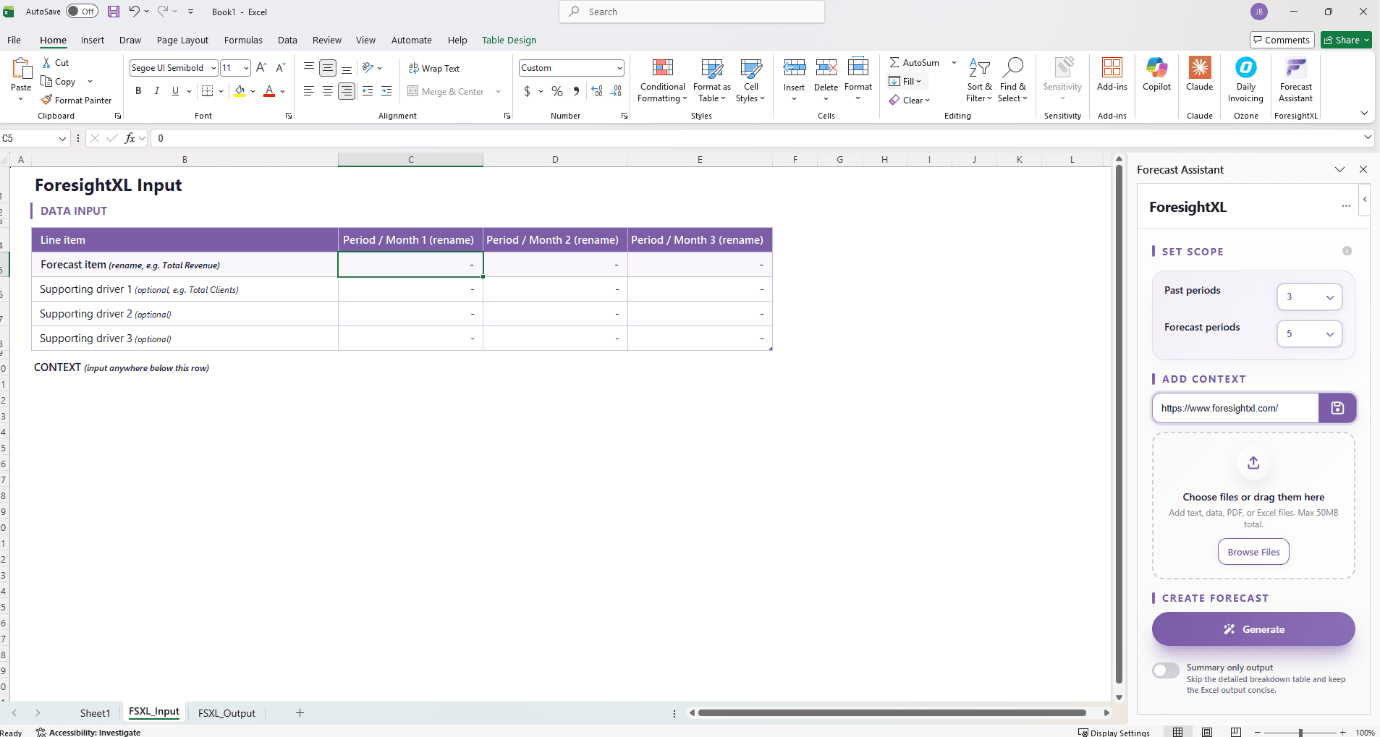The width and height of the screenshot is (1380, 737).
Task: Click the horizontal scrollbar
Action: [892, 713]
